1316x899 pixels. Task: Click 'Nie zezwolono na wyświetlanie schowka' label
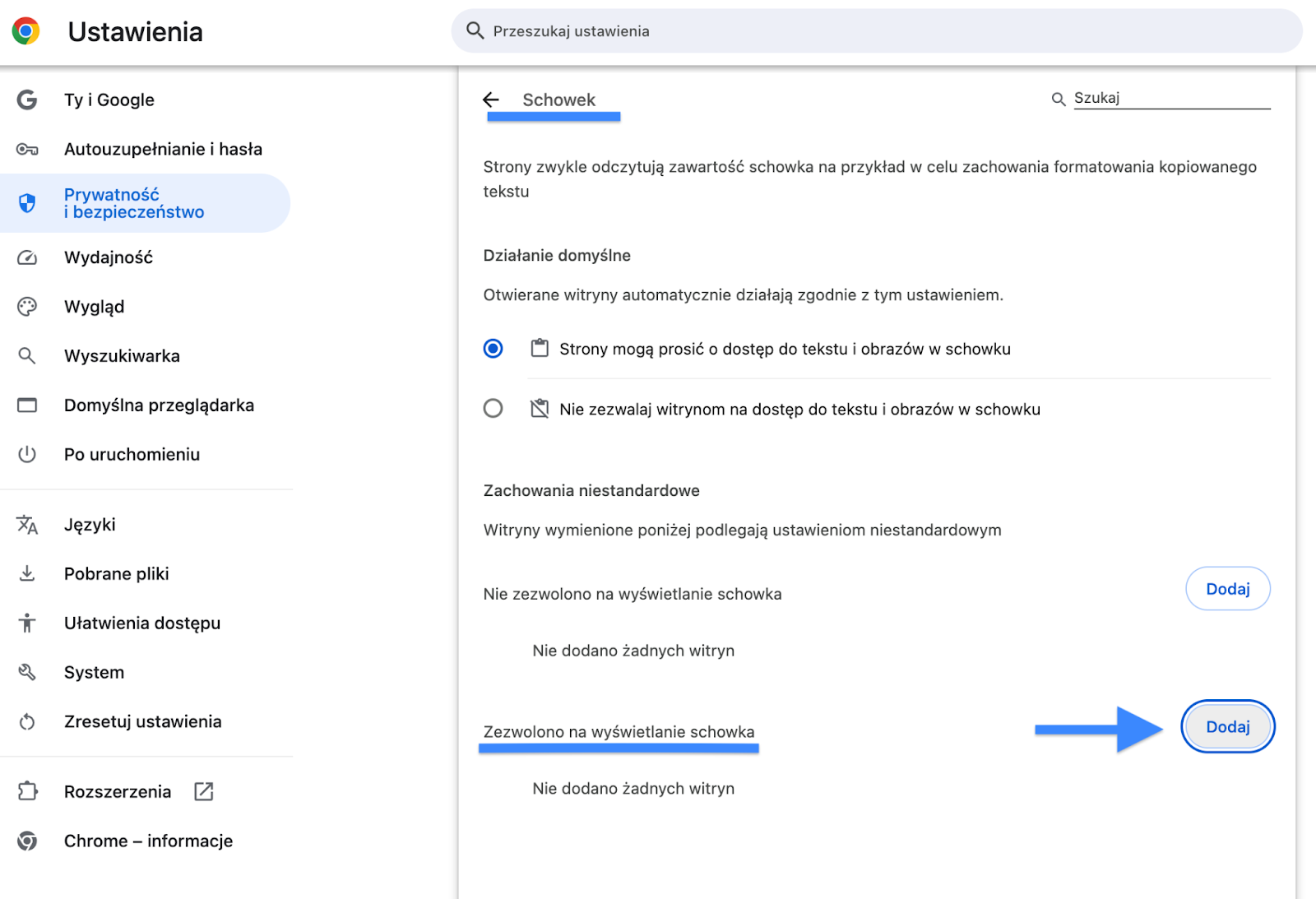click(x=633, y=594)
